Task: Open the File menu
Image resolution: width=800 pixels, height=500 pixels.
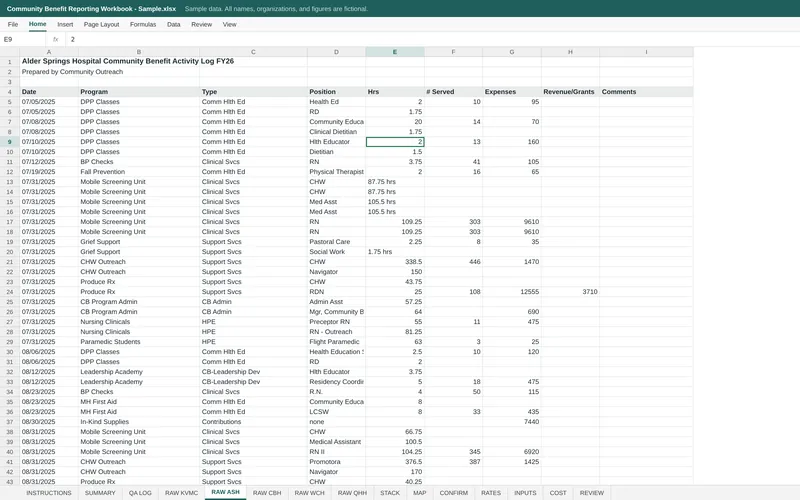Action: tap(13, 24)
